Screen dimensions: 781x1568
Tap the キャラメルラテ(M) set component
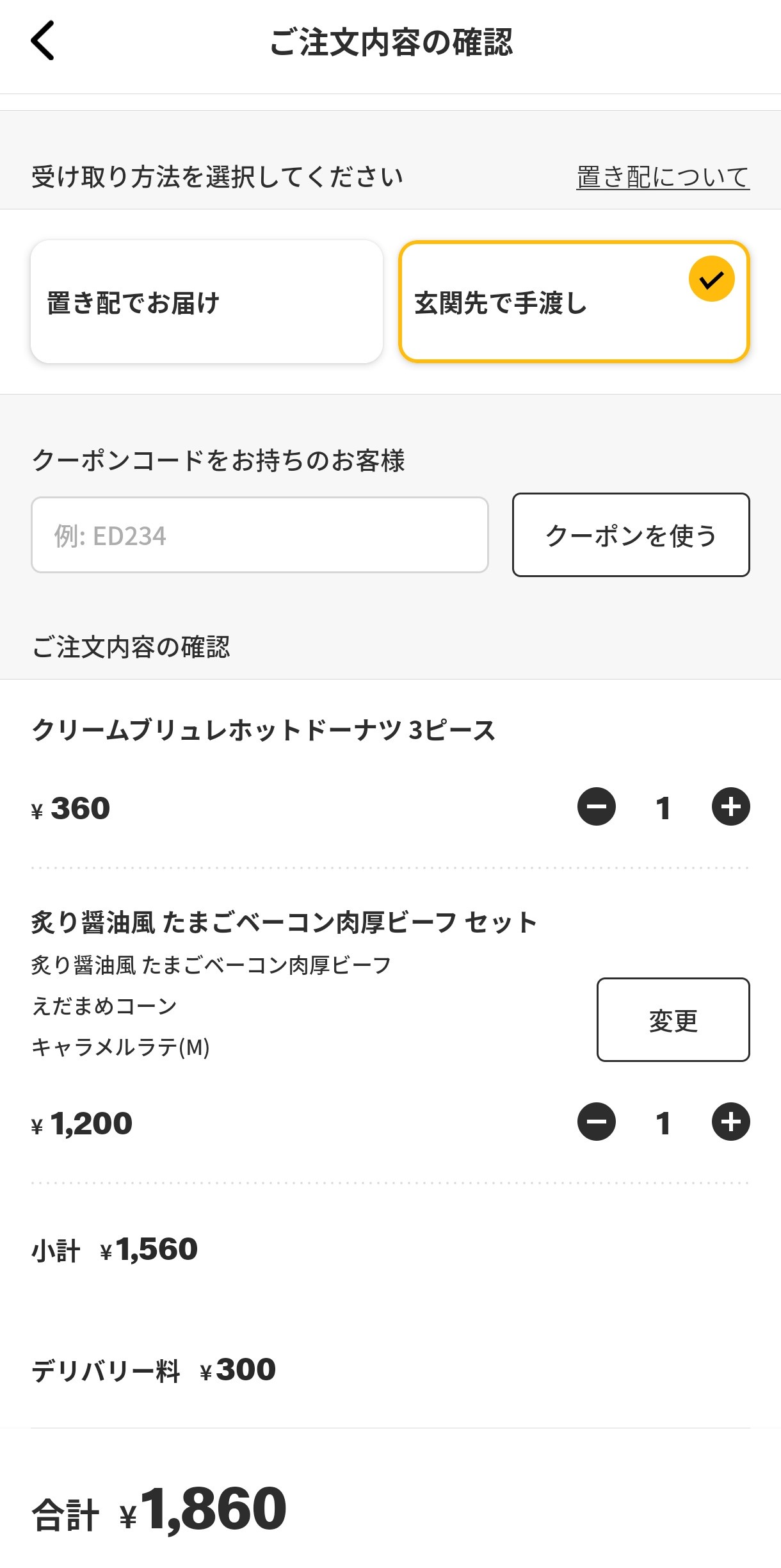120,1047
